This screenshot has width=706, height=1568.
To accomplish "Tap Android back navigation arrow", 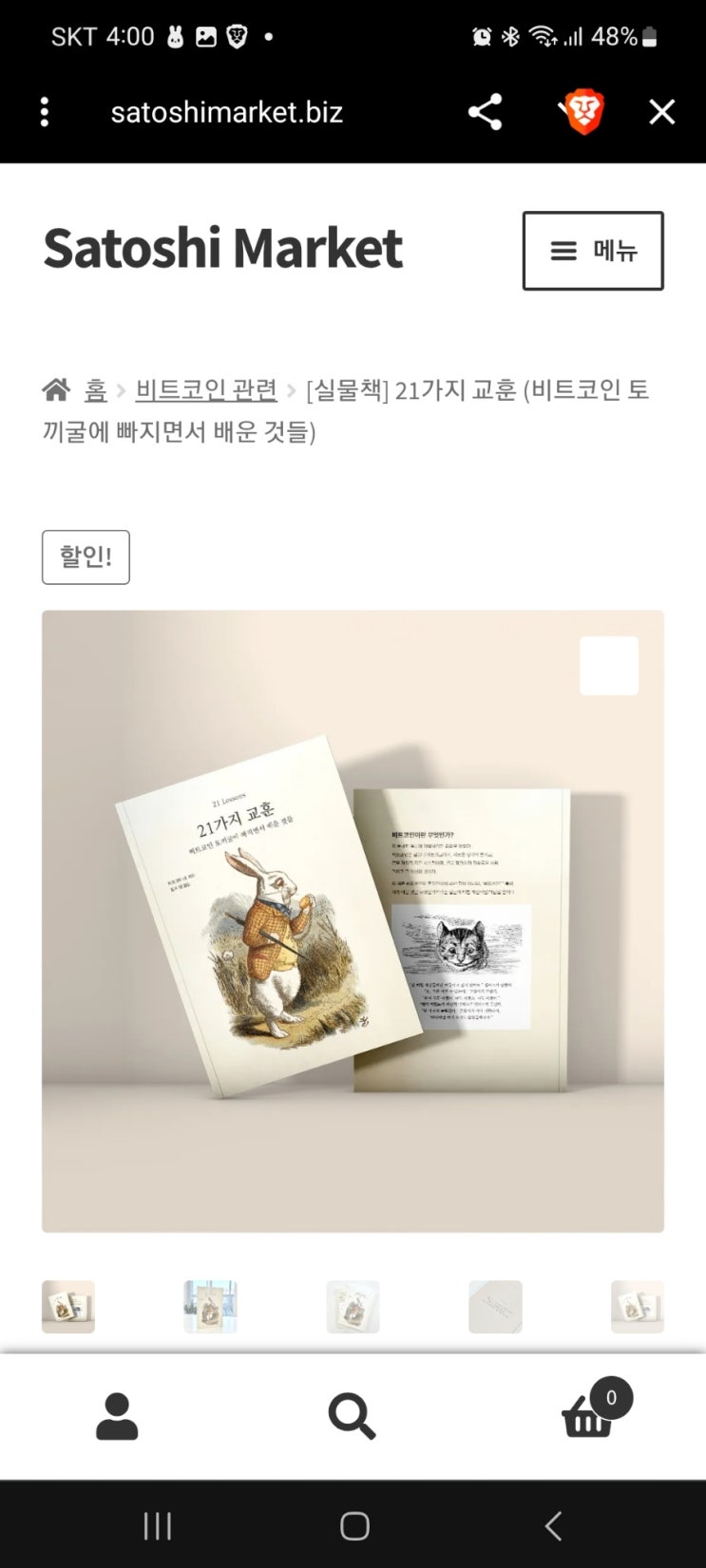I will 553,1525.
